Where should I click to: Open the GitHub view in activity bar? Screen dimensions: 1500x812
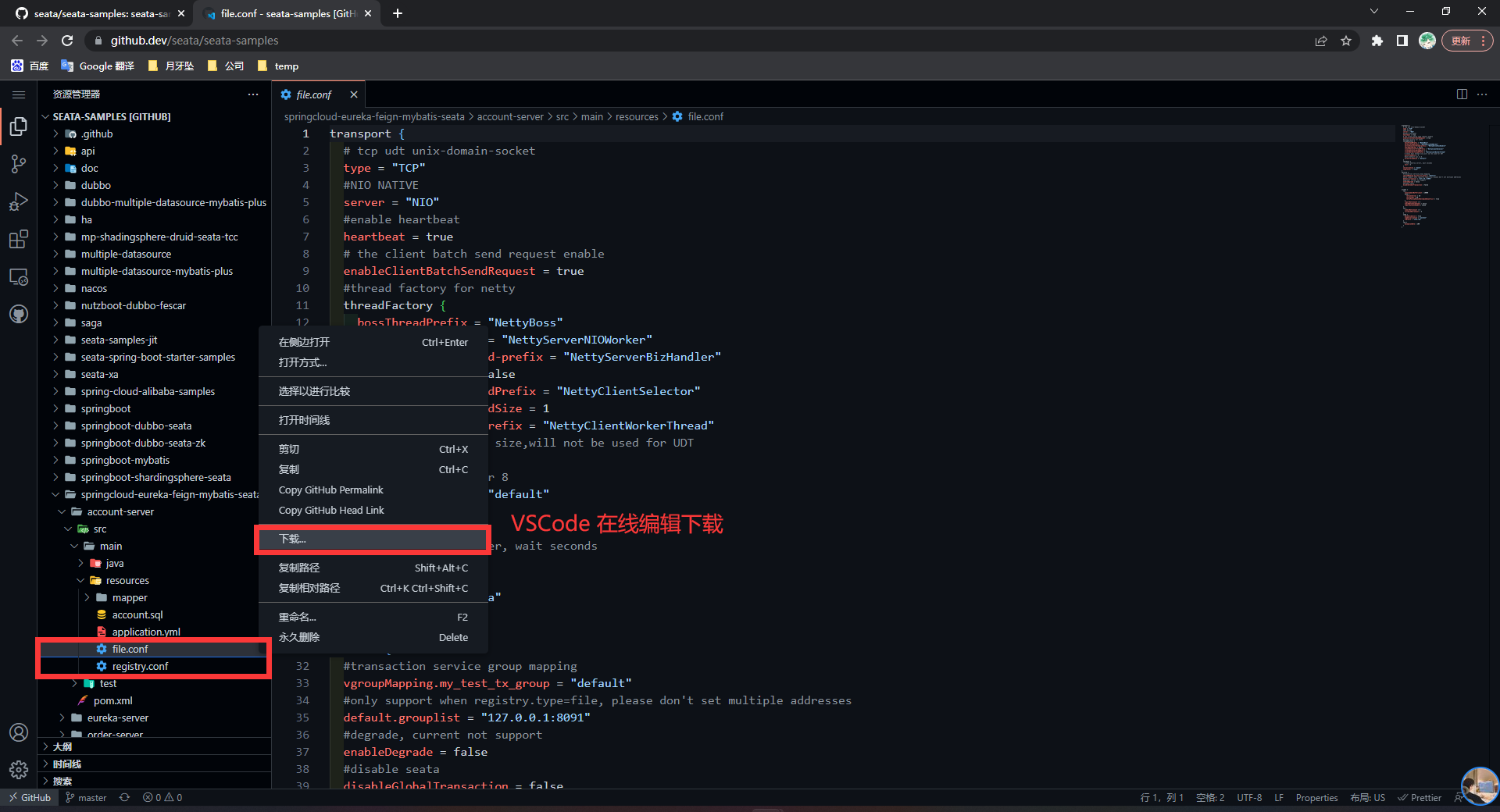click(x=19, y=314)
